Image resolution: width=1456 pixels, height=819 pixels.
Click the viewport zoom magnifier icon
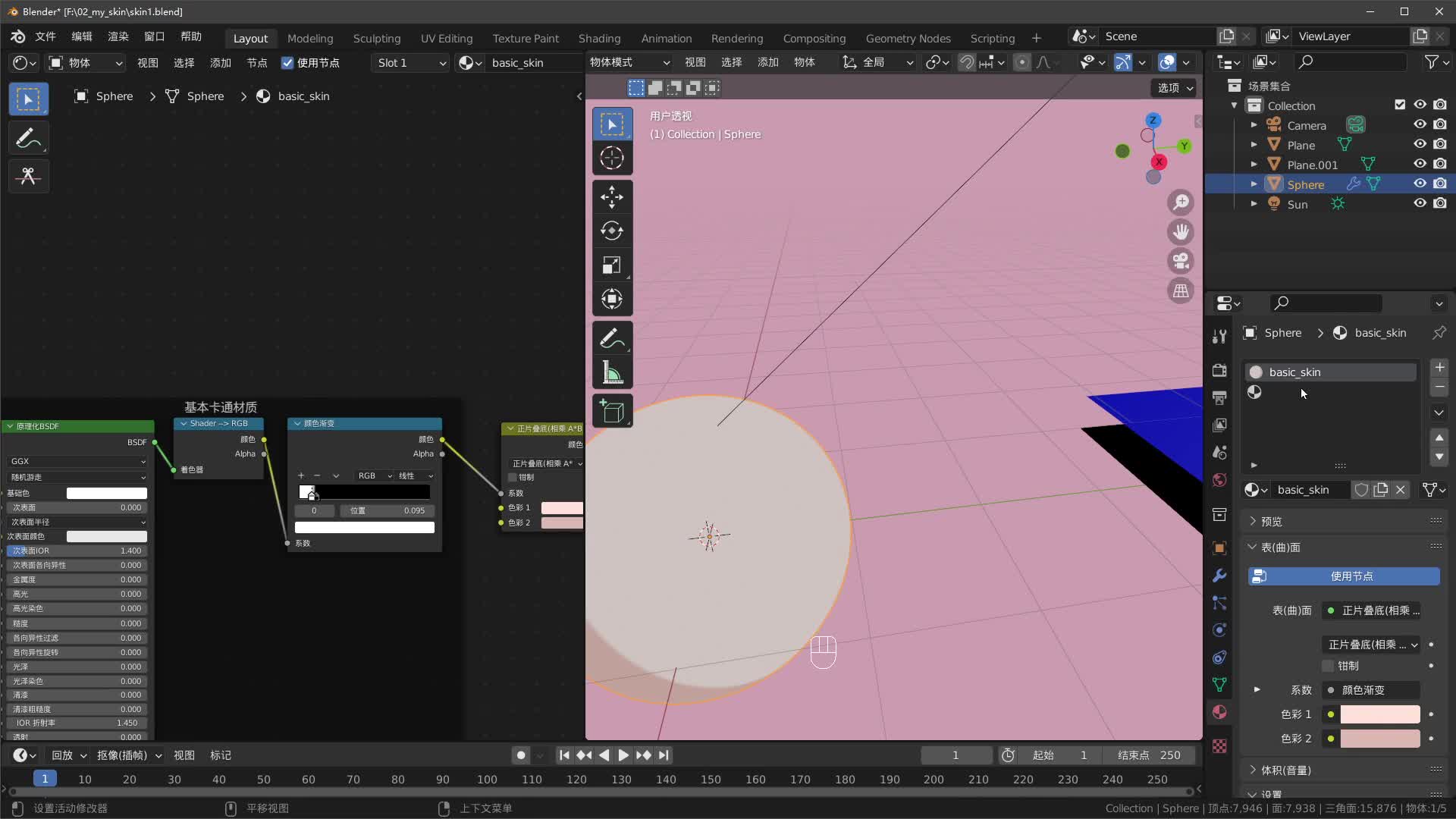tap(1181, 202)
